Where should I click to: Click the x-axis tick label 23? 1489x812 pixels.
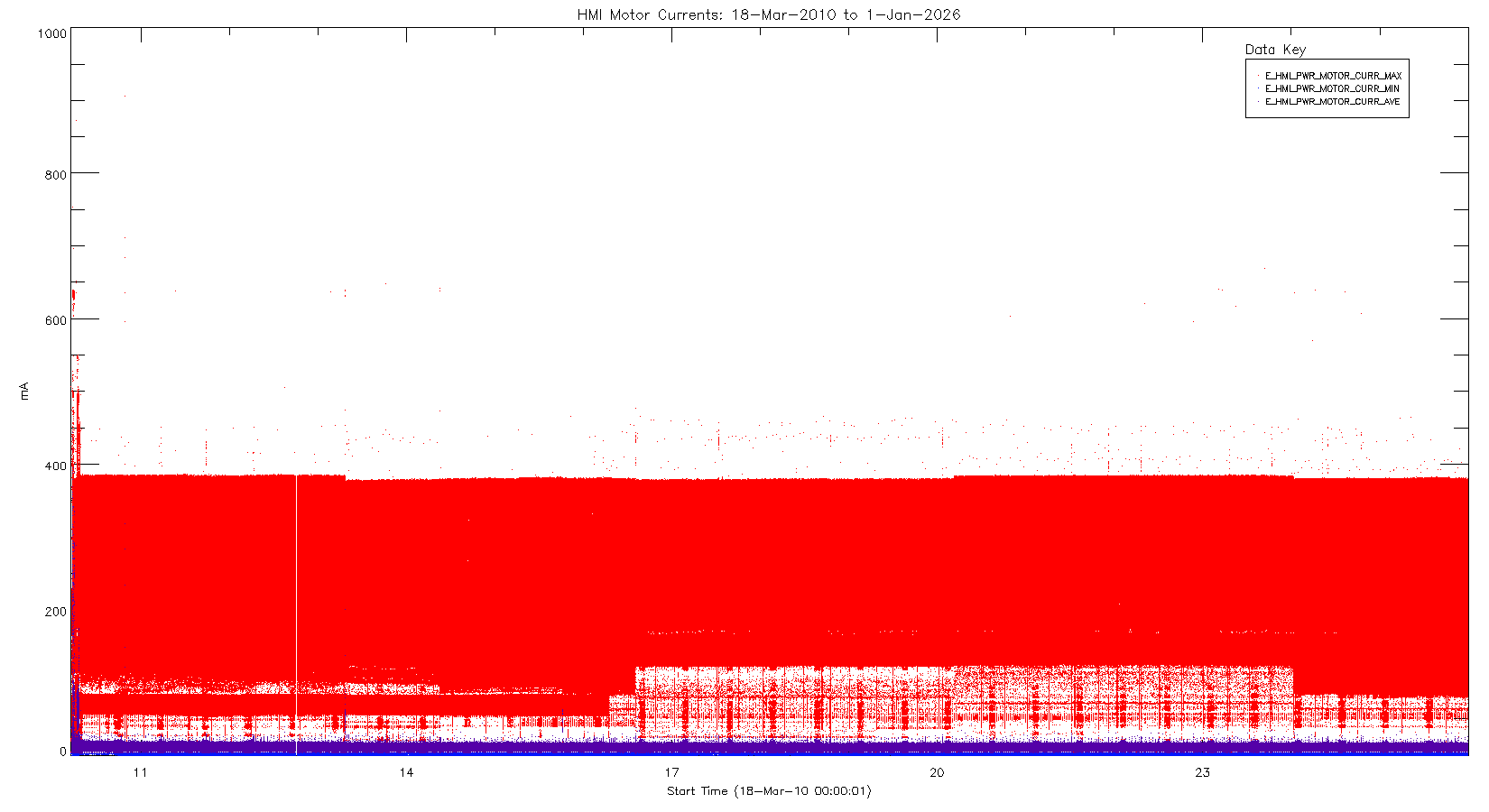pyautogui.click(x=1202, y=772)
